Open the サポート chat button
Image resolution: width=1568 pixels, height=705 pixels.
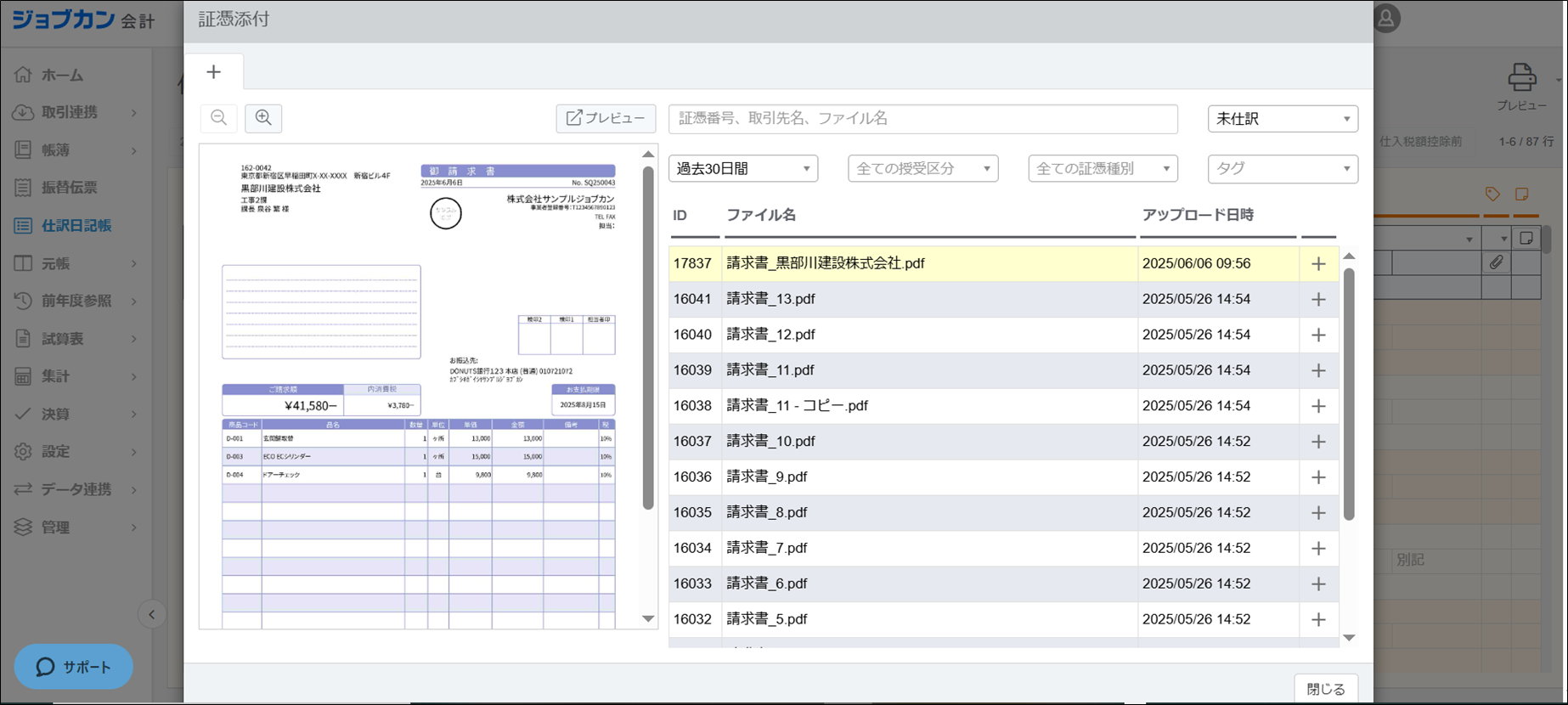coord(73,667)
